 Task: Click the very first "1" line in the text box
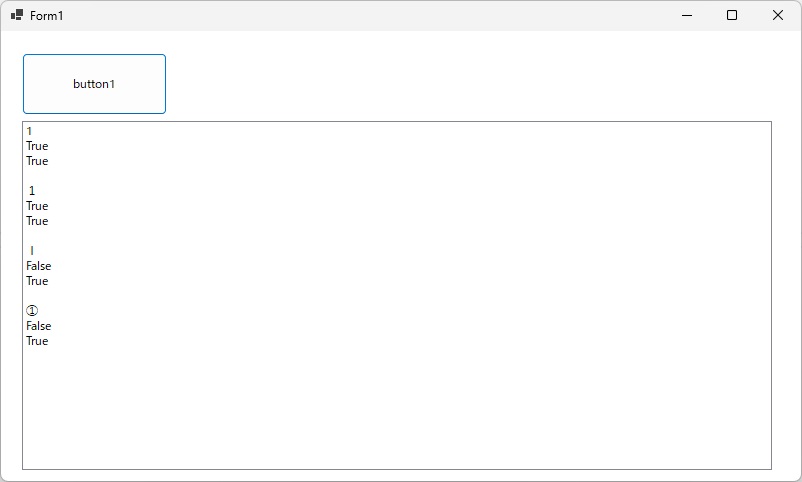tap(29, 131)
